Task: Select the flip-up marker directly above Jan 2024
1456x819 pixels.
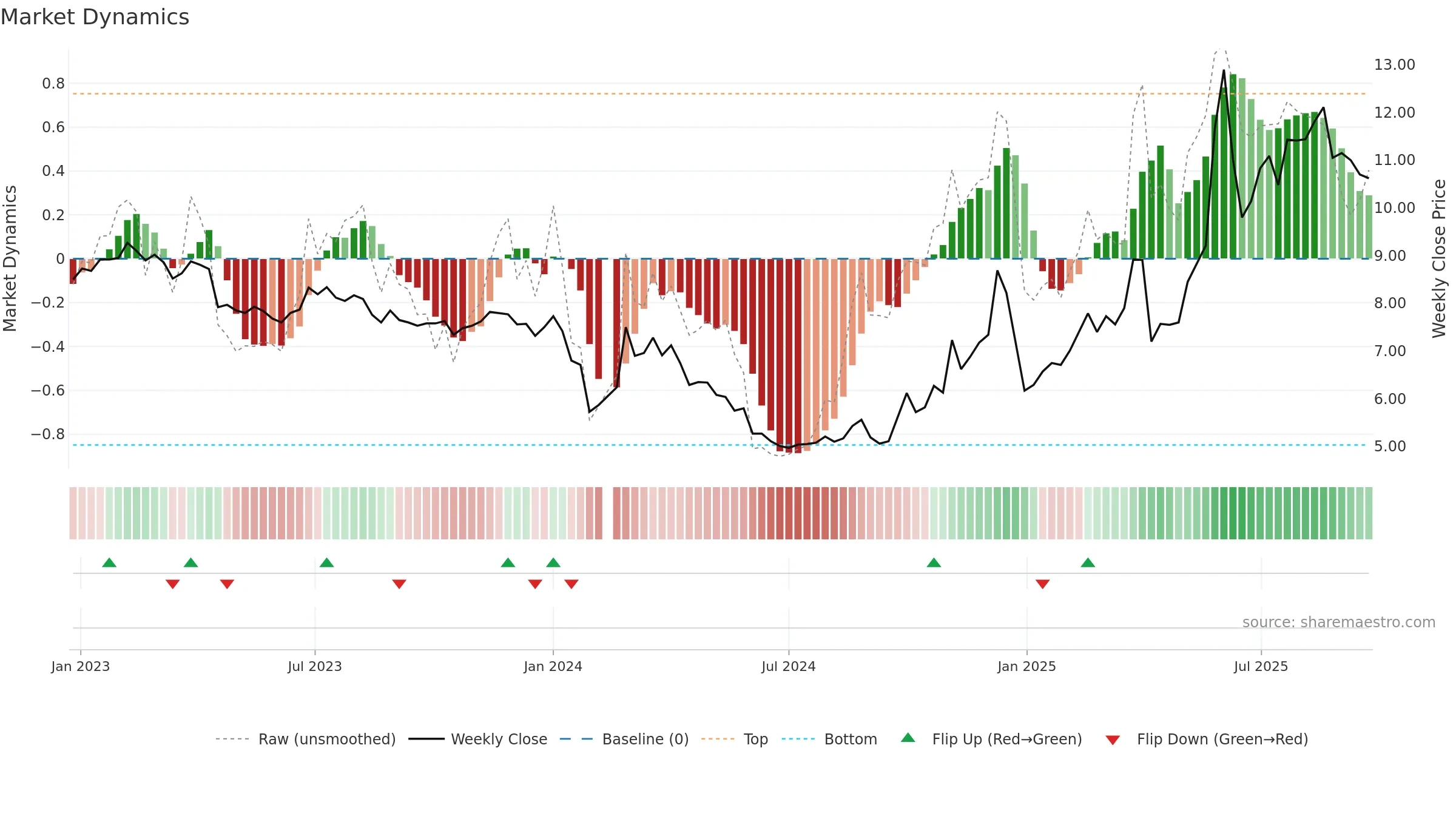Action: pyautogui.click(x=553, y=562)
